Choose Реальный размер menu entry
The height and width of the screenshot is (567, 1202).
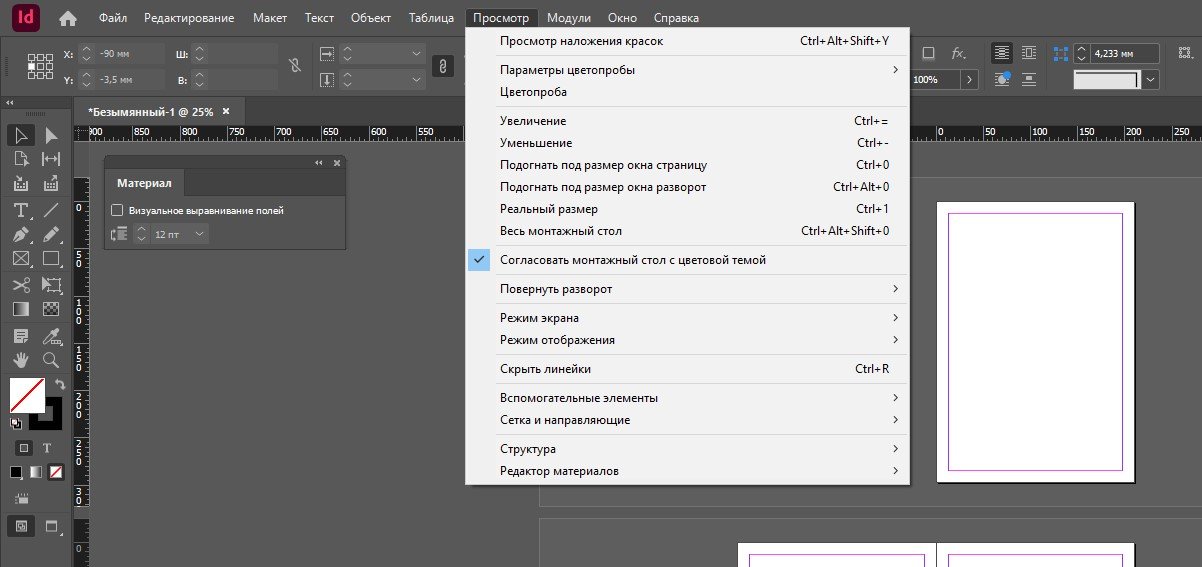coord(687,209)
